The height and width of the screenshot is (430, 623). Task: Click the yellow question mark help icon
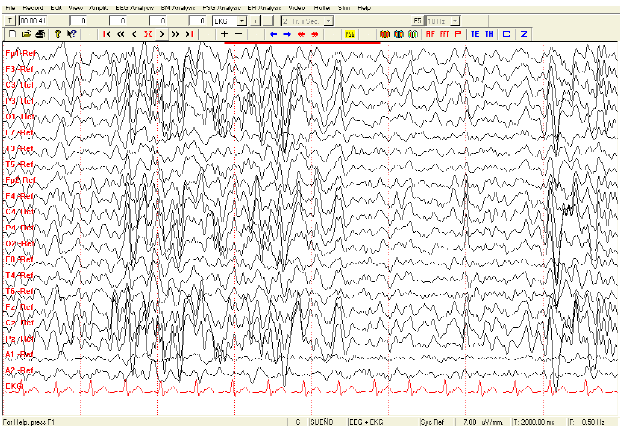pos(58,34)
